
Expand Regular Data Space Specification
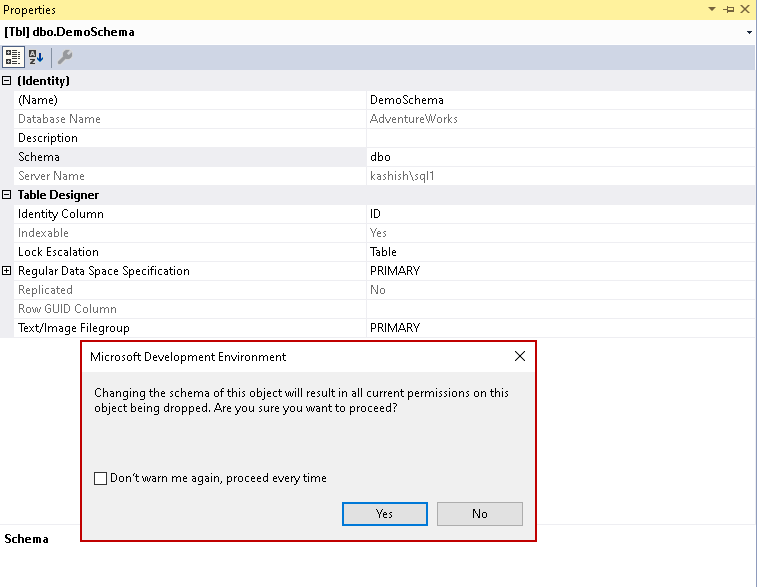click(7, 271)
